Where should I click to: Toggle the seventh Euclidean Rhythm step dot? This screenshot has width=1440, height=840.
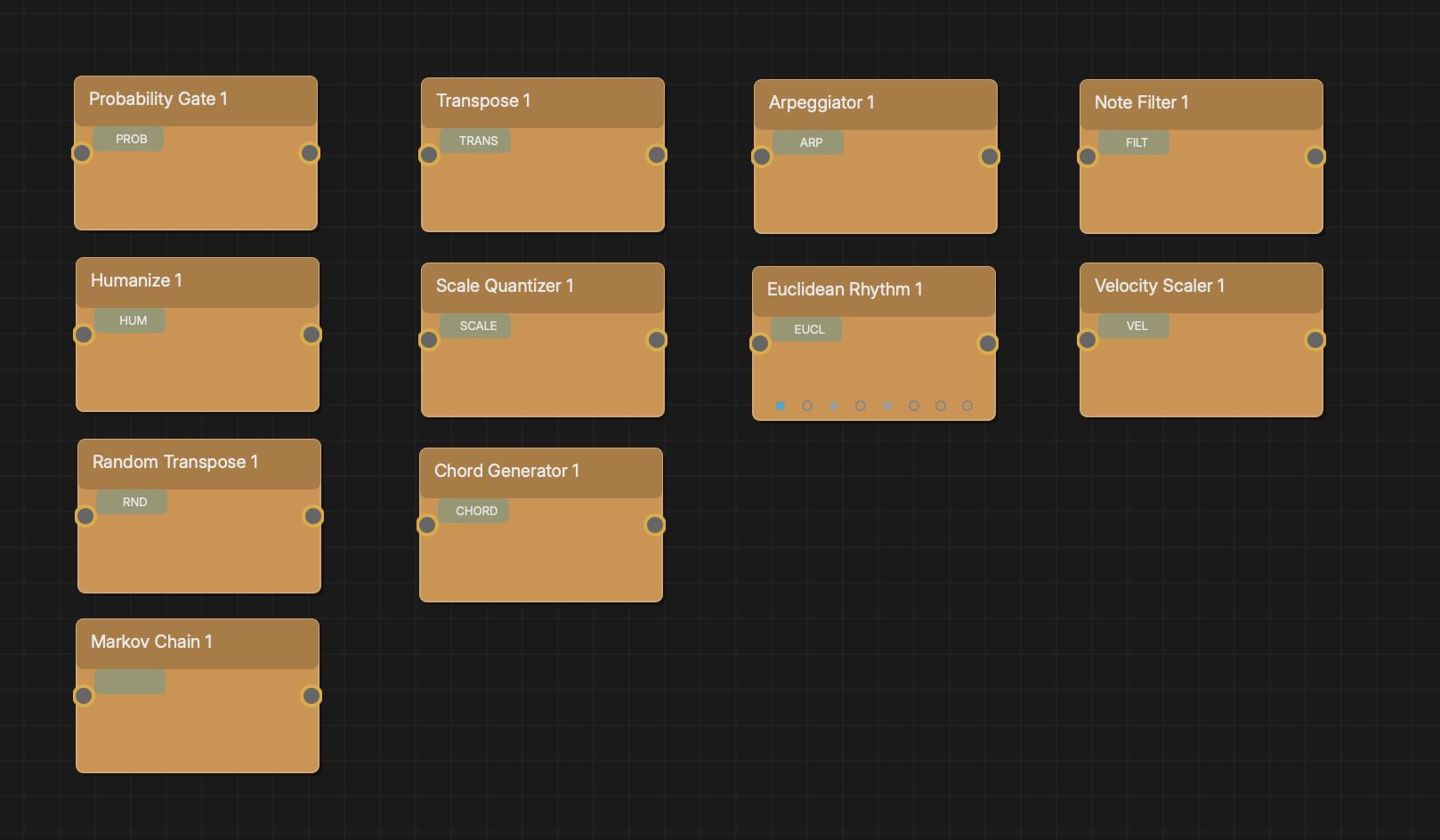tap(941, 406)
